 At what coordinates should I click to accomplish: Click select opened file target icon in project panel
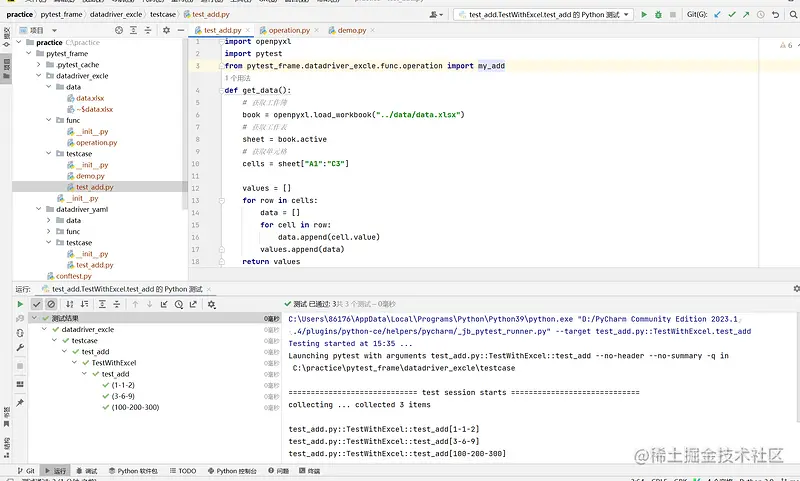click(x=119, y=31)
